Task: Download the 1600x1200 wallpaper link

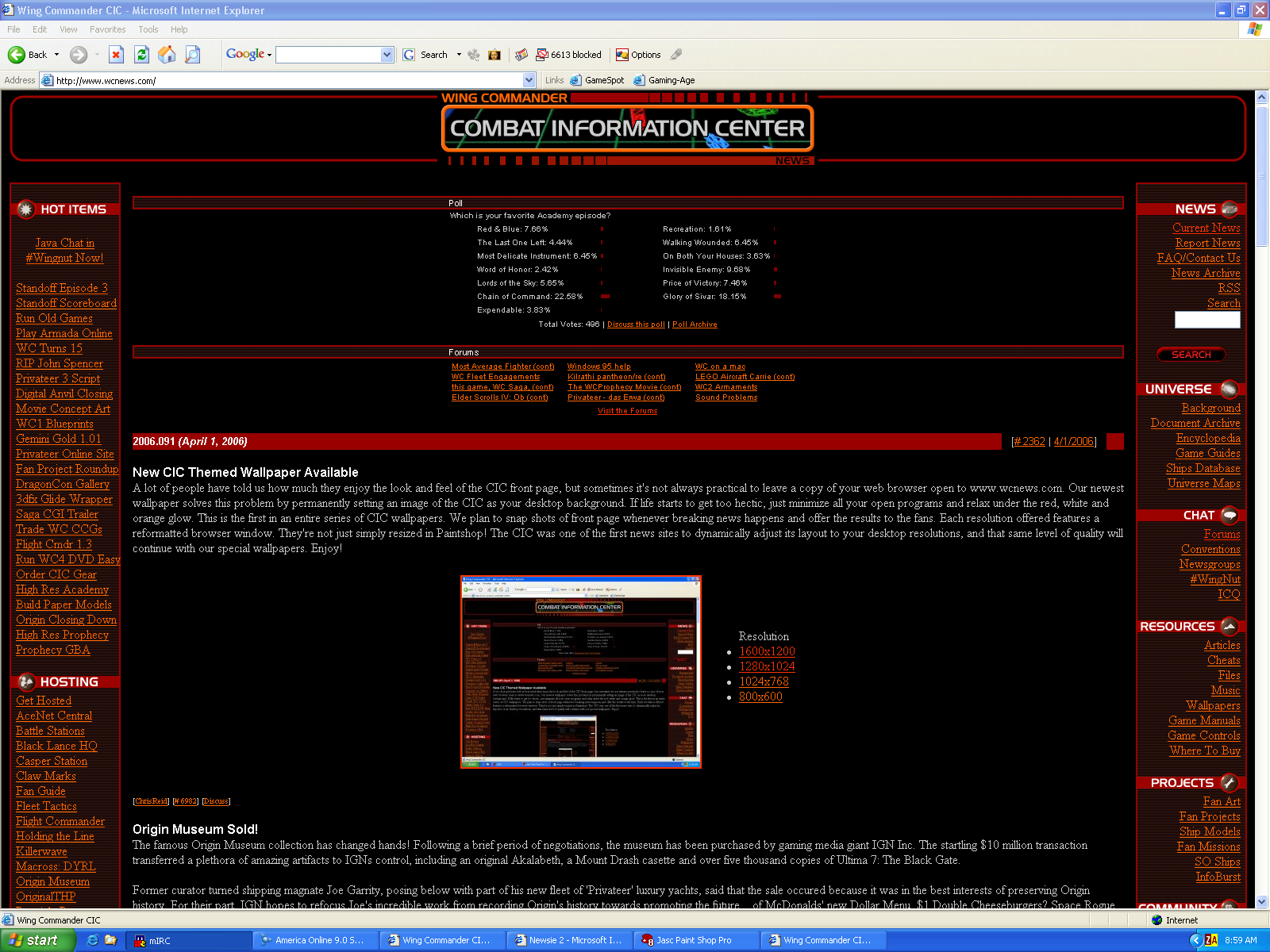Action: [767, 651]
